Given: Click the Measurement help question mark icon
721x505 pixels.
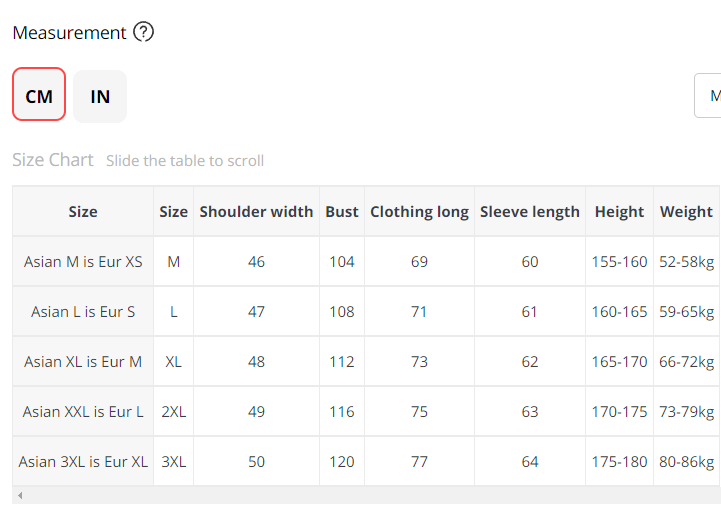Looking at the screenshot, I should coord(144,32).
